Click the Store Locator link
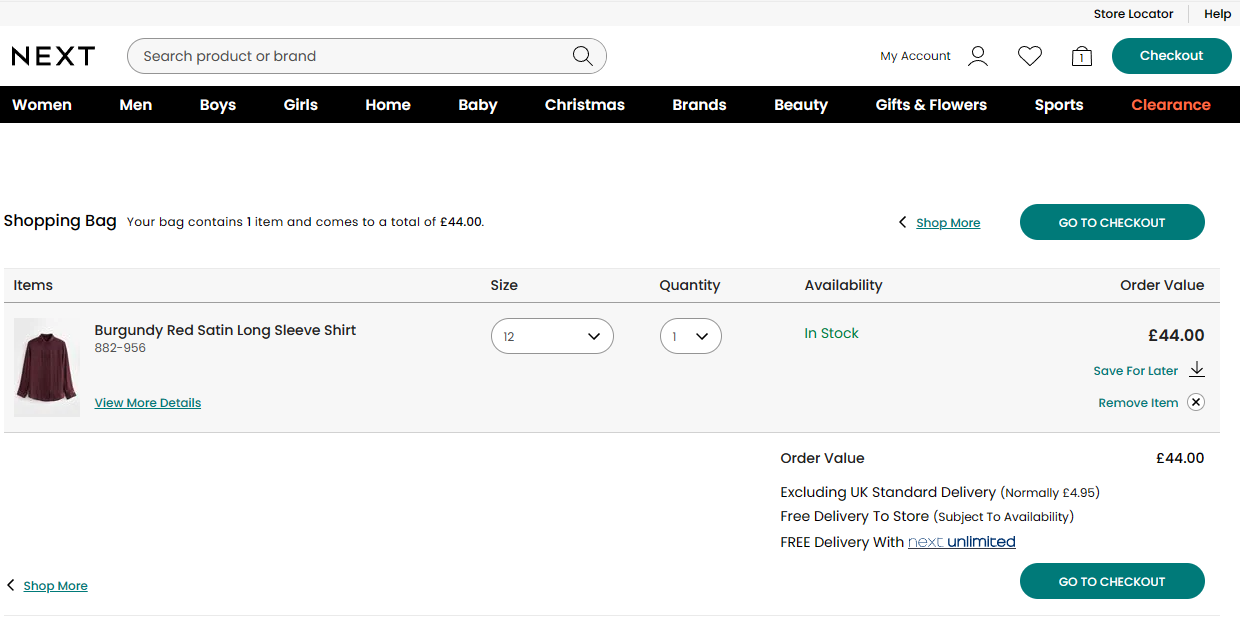This screenshot has height=619, width=1240. pos(1133,14)
